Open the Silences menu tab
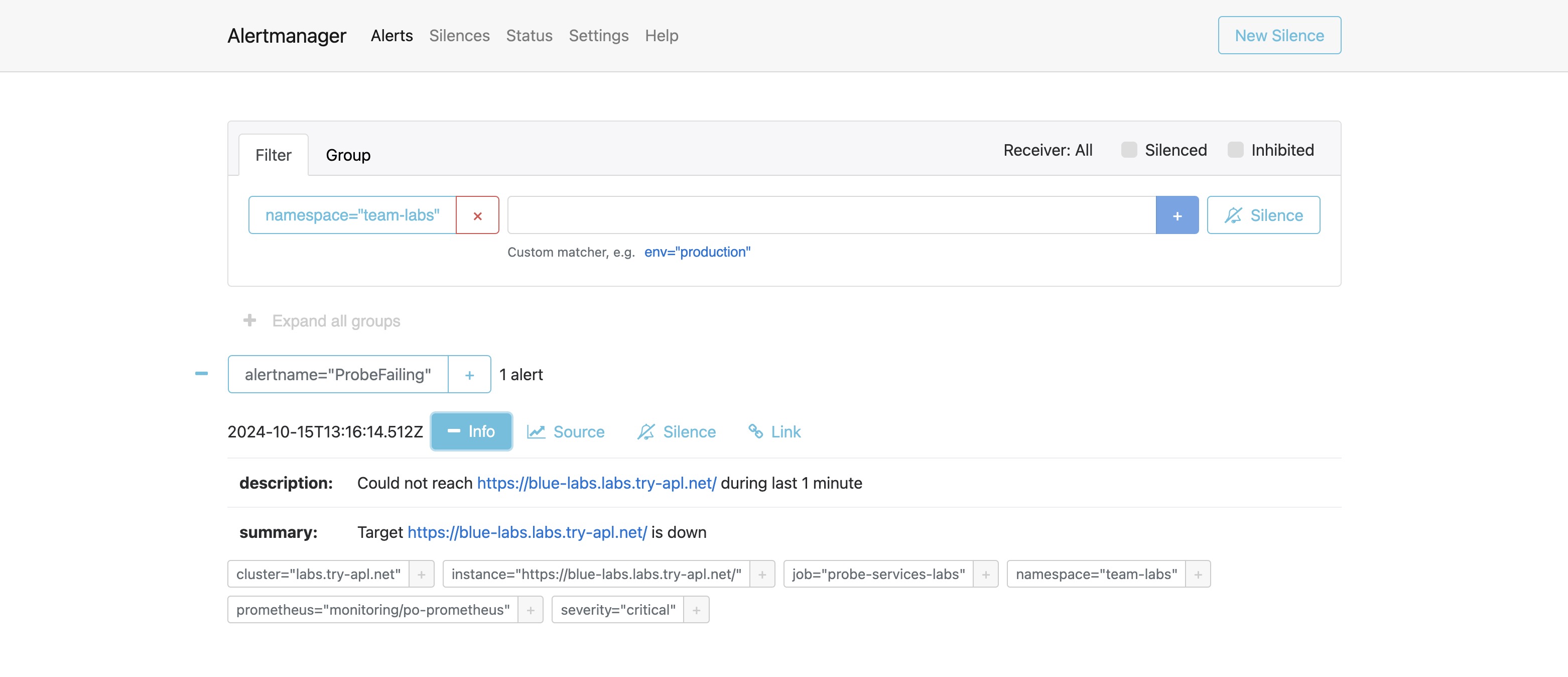Image resolution: width=1568 pixels, height=677 pixels. pyautogui.click(x=459, y=34)
